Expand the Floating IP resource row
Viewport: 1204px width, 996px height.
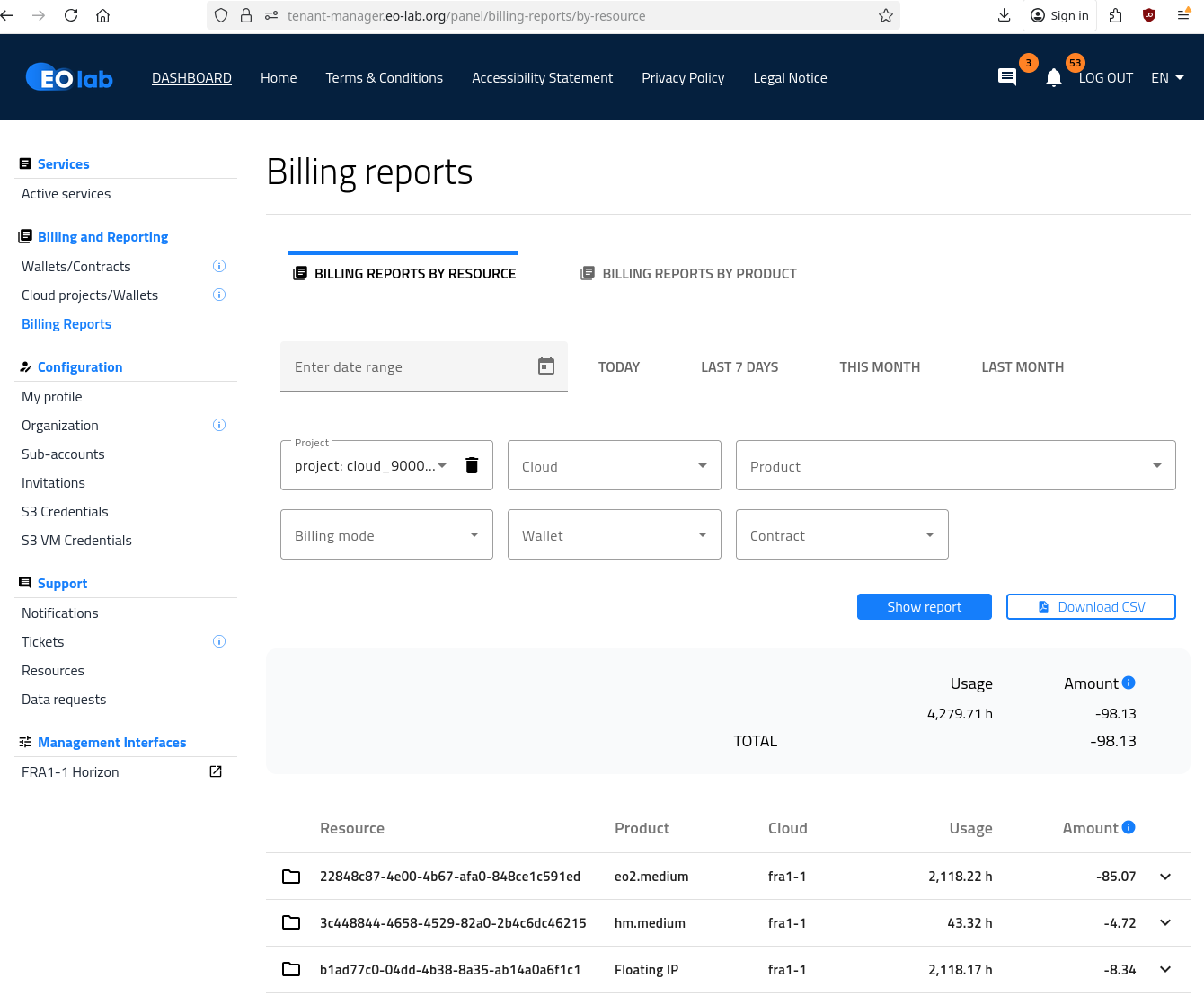1165,970
